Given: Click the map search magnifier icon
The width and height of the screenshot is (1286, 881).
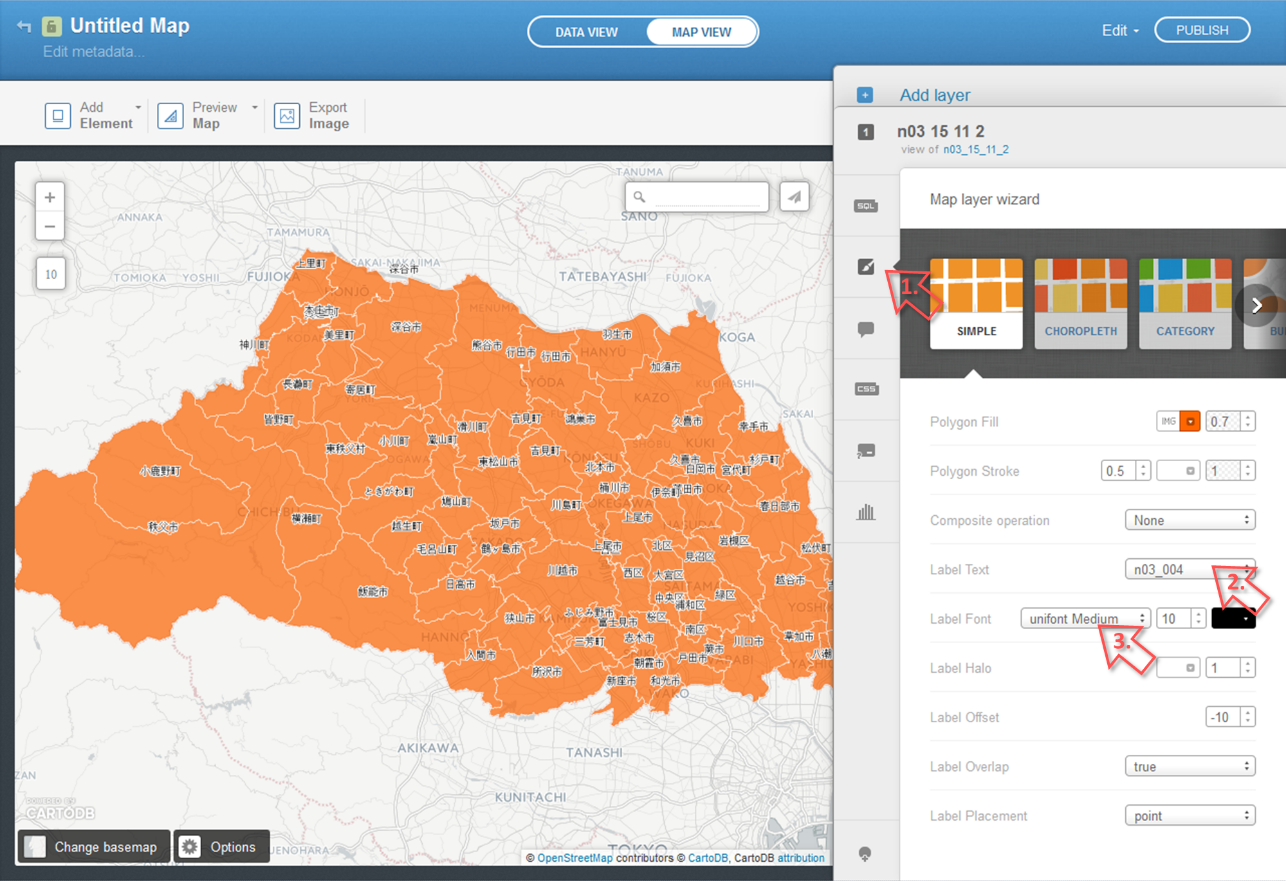Looking at the screenshot, I should pyautogui.click(x=640, y=197).
